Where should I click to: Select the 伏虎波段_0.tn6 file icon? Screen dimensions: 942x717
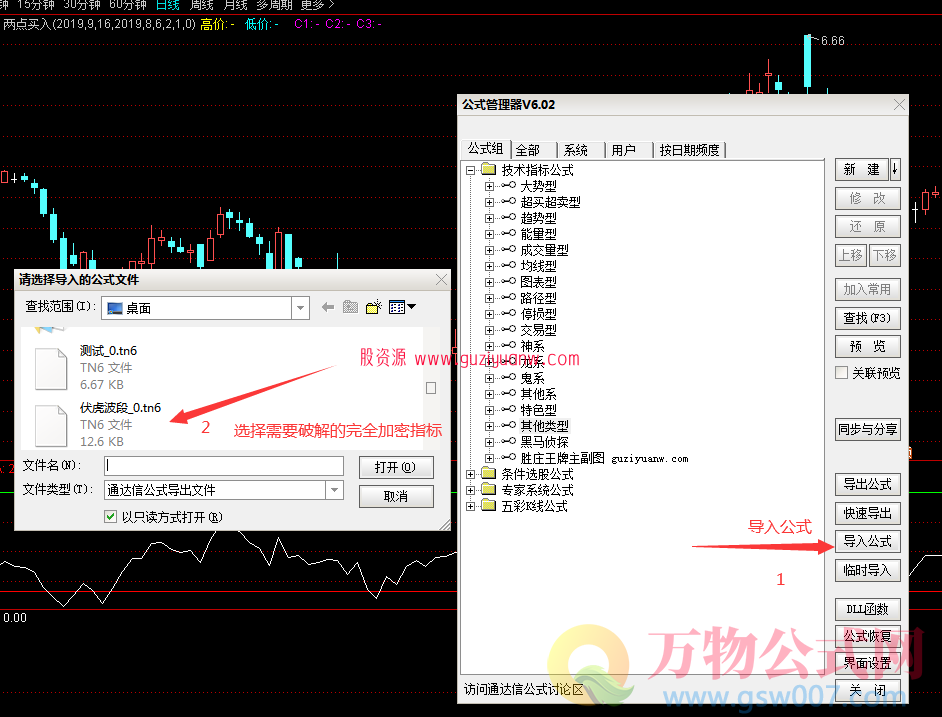click(x=51, y=424)
